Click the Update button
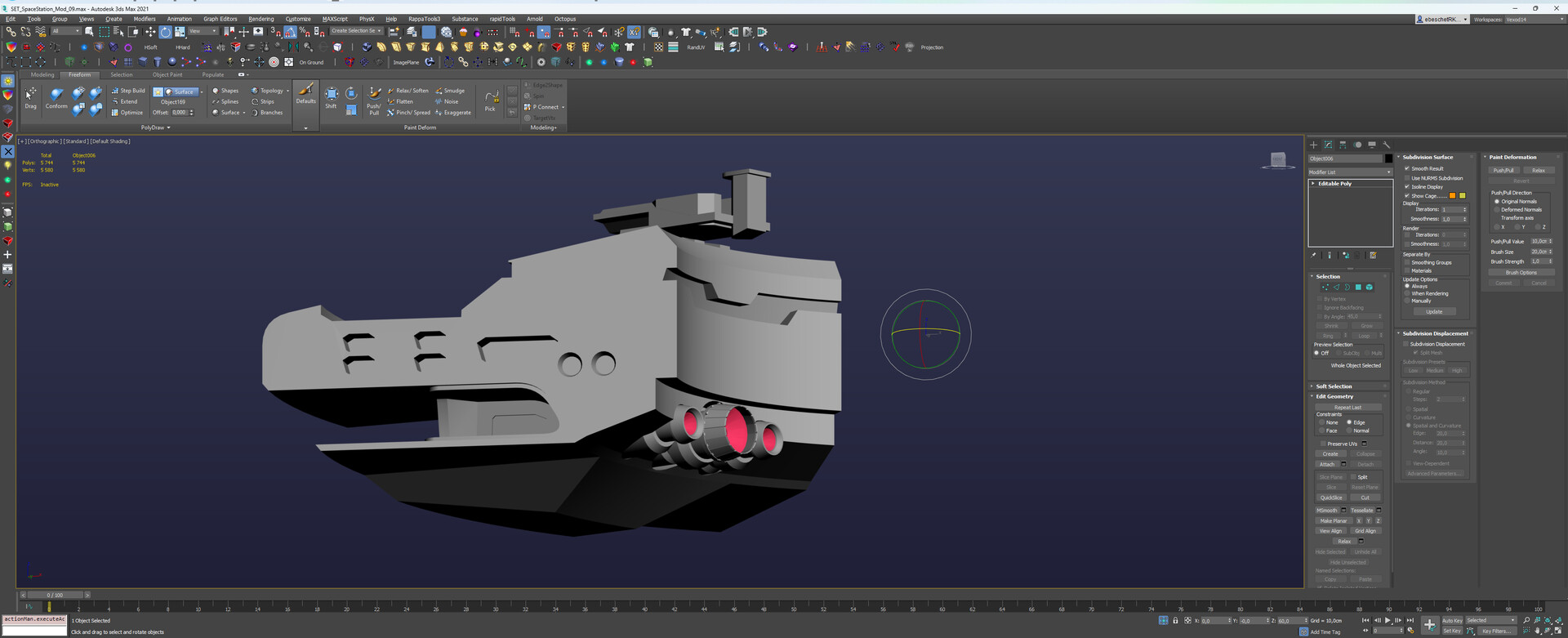 [x=1434, y=311]
